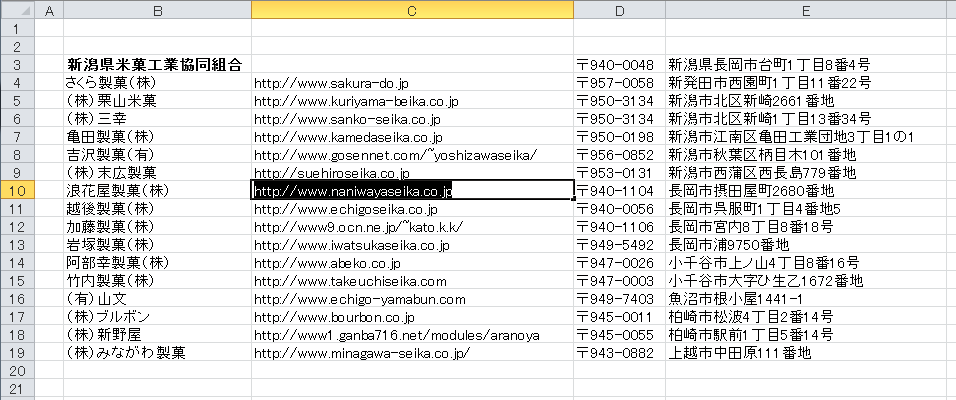Screen dimensions: 956x400
Task: Click address 新発田市西園町1丁目11番22号
Action: tap(769, 83)
